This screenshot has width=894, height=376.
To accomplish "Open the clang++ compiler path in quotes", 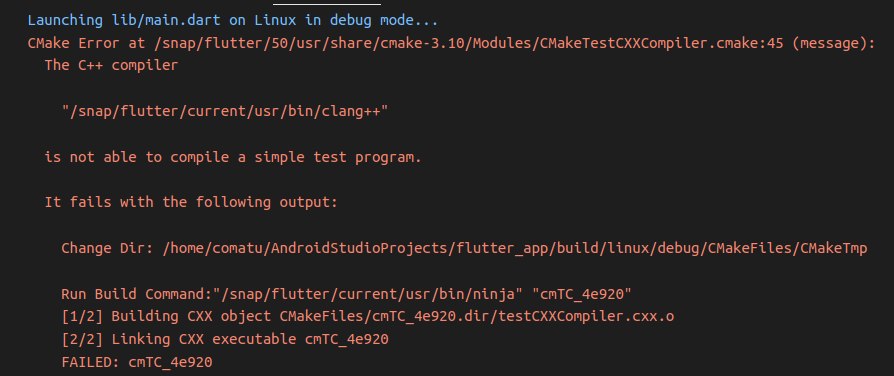I will coord(225,111).
